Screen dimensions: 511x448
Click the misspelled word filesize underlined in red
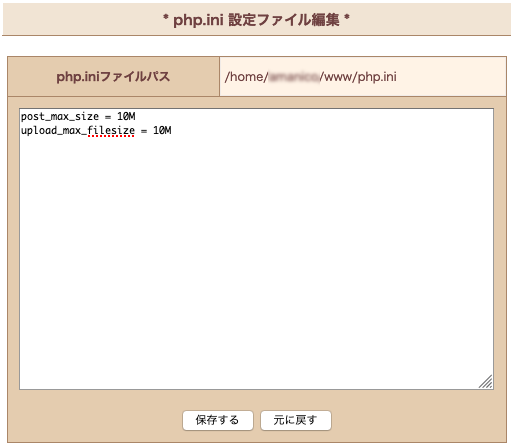pyautogui.click(x=111, y=130)
